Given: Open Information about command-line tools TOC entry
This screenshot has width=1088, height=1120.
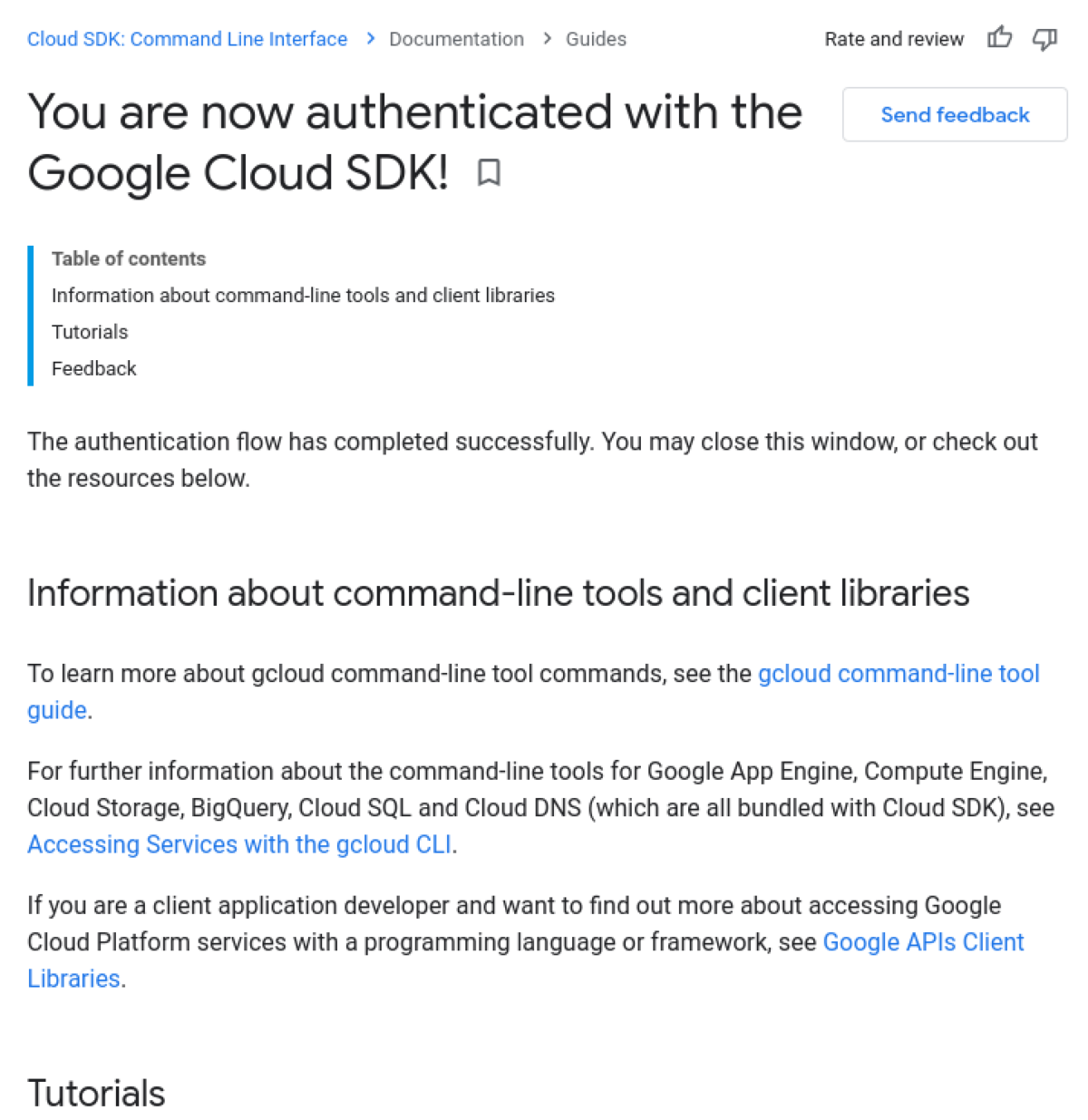Looking at the screenshot, I should point(303,295).
